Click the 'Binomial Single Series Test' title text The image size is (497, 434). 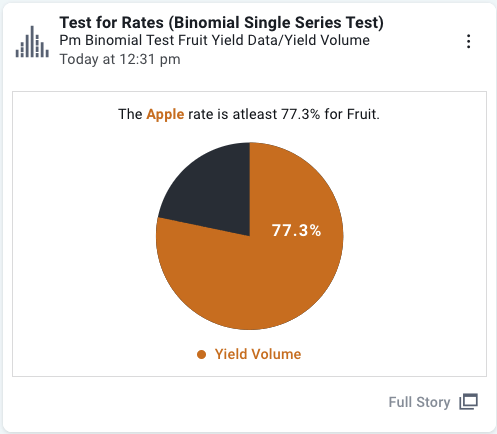(x=278, y=23)
